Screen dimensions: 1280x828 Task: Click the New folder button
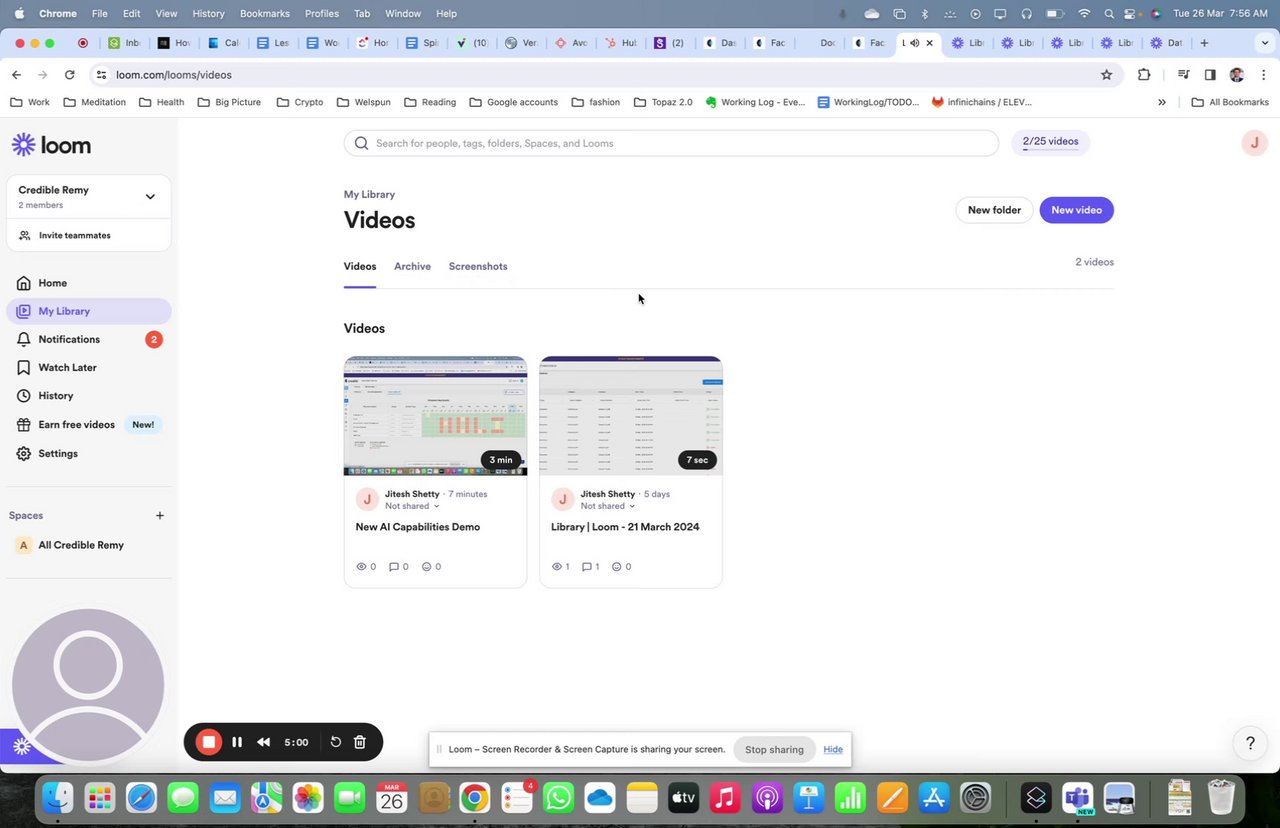click(994, 210)
